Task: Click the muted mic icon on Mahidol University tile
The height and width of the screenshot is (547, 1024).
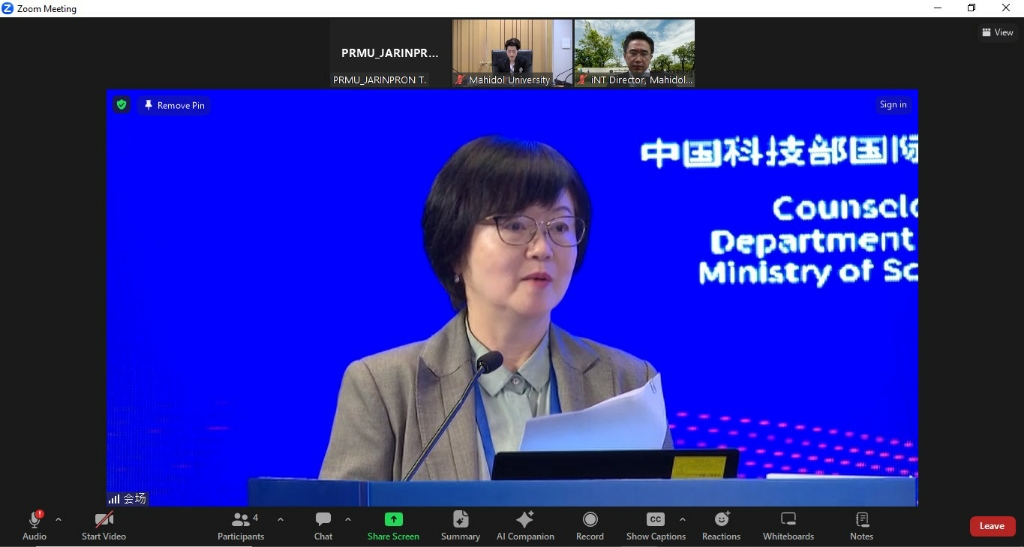Action: (460, 80)
